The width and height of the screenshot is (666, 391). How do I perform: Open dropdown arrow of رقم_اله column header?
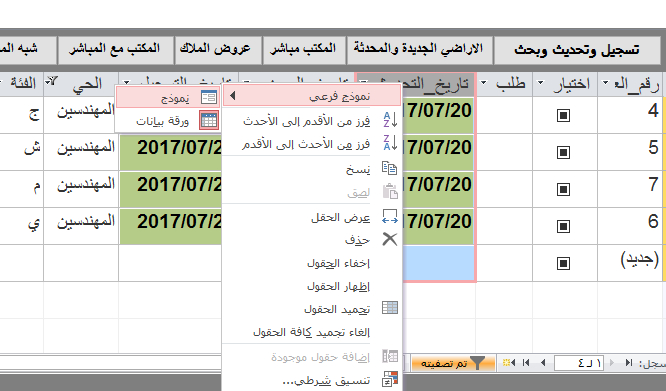[605, 83]
